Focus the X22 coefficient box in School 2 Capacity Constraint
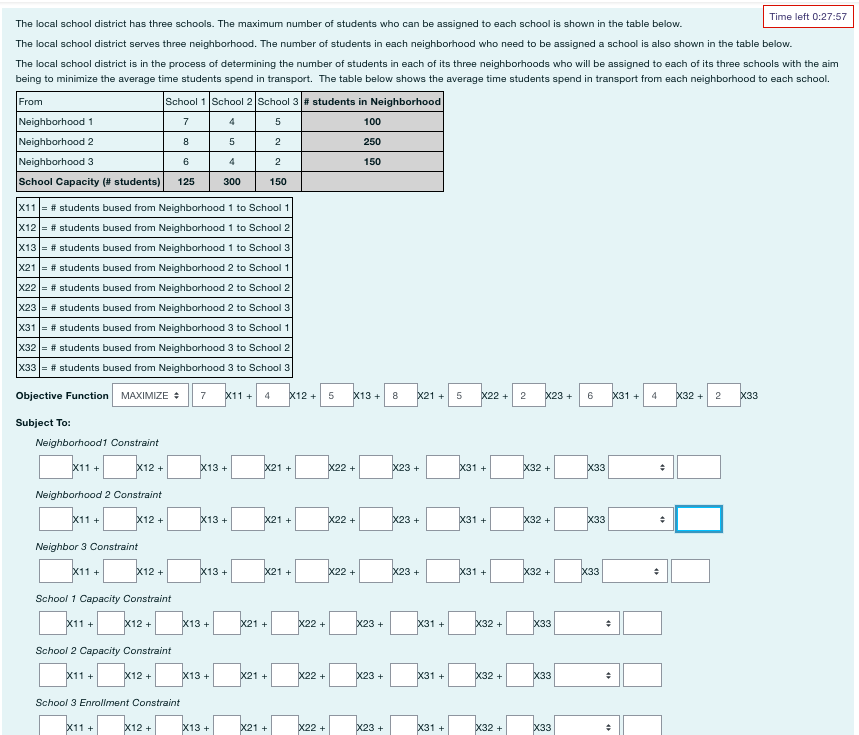The width and height of the screenshot is (859, 735). point(285,675)
